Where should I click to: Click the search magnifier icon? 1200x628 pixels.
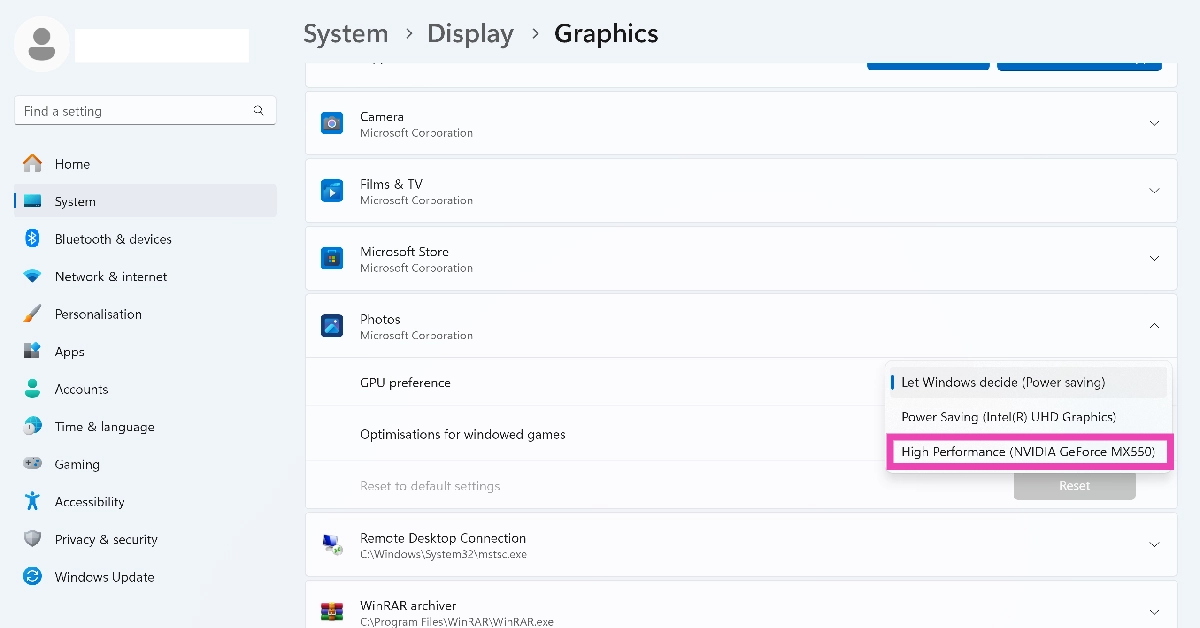[x=259, y=111]
